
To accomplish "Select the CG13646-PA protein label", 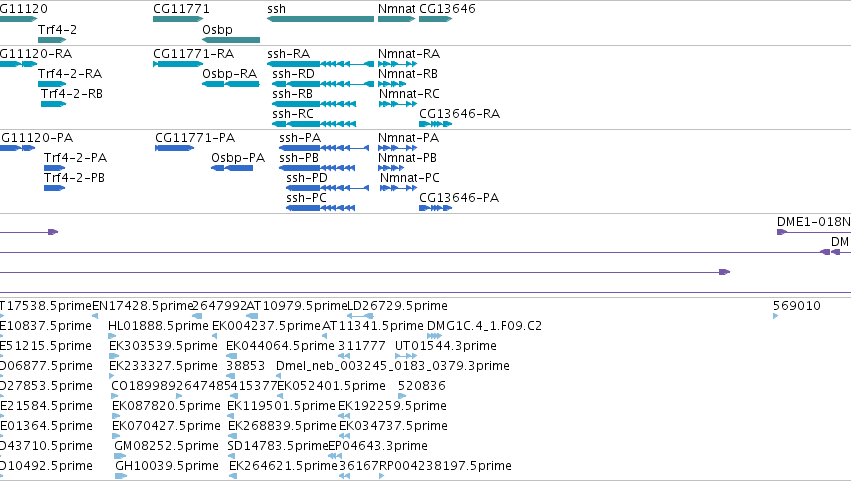I will coord(459,198).
